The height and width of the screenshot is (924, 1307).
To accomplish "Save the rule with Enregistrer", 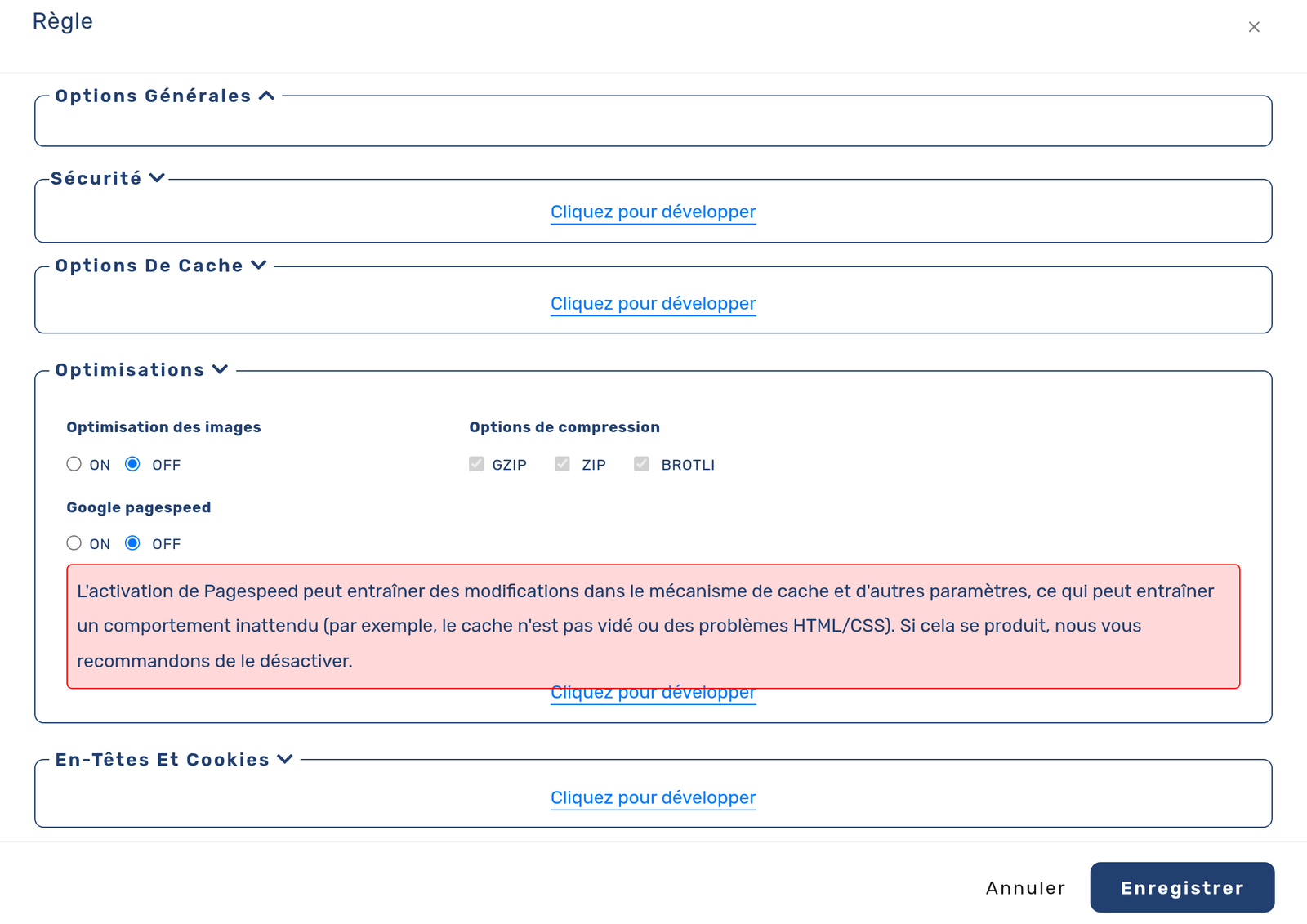I will click(1182, 887).
